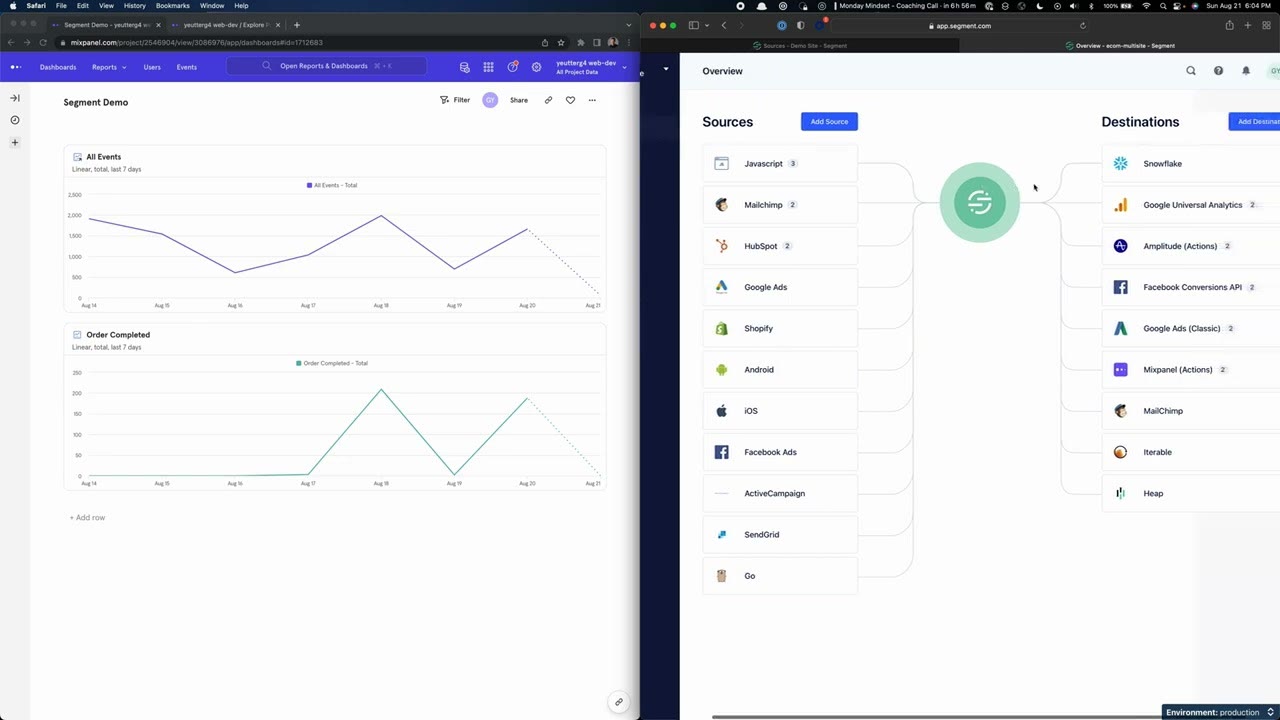Open the Mixpanel (Actions) destination
1280x720 pixels.
tap(1191, 370)
